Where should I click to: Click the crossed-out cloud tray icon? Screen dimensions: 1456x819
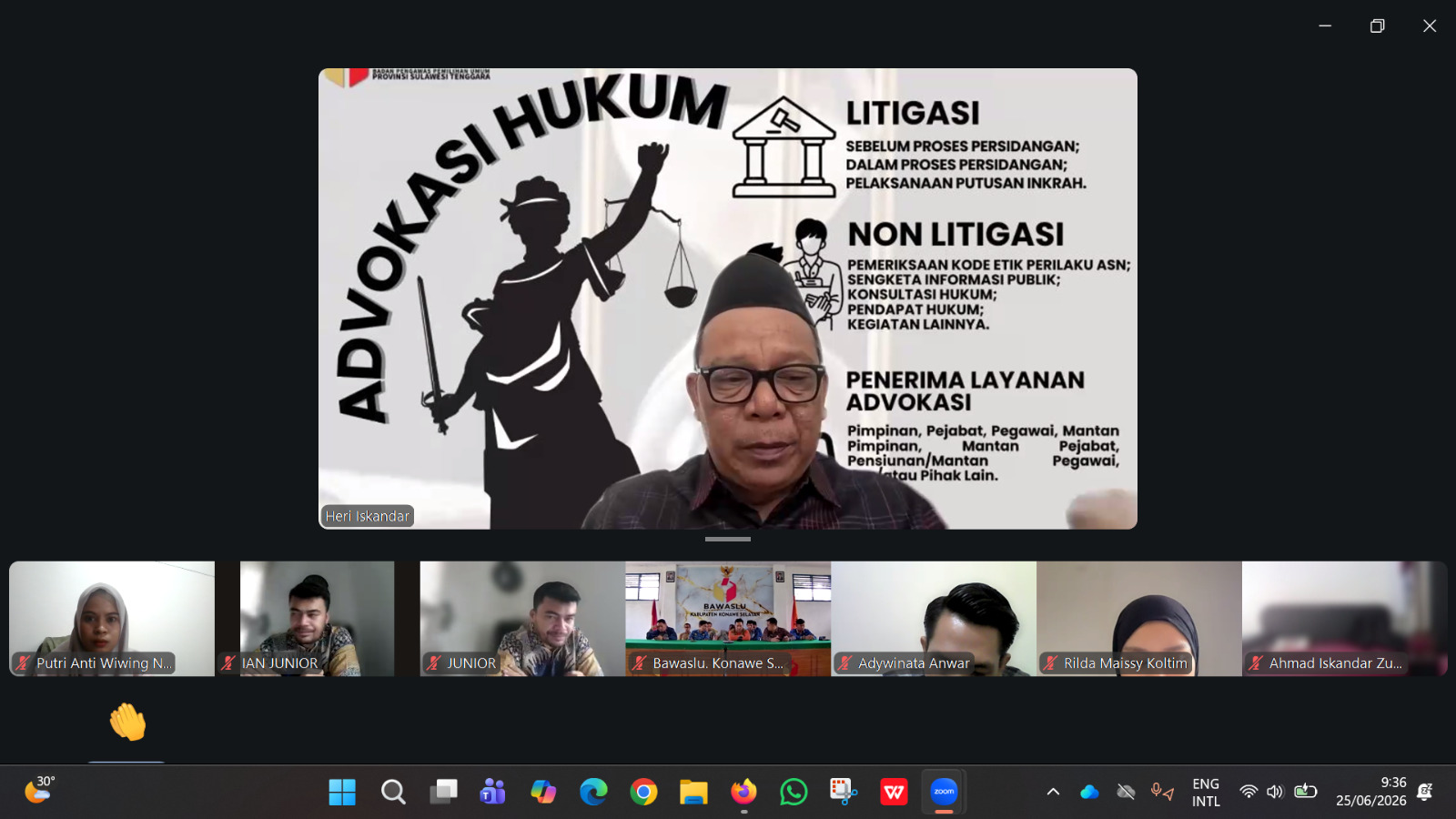click(1126, 792)
